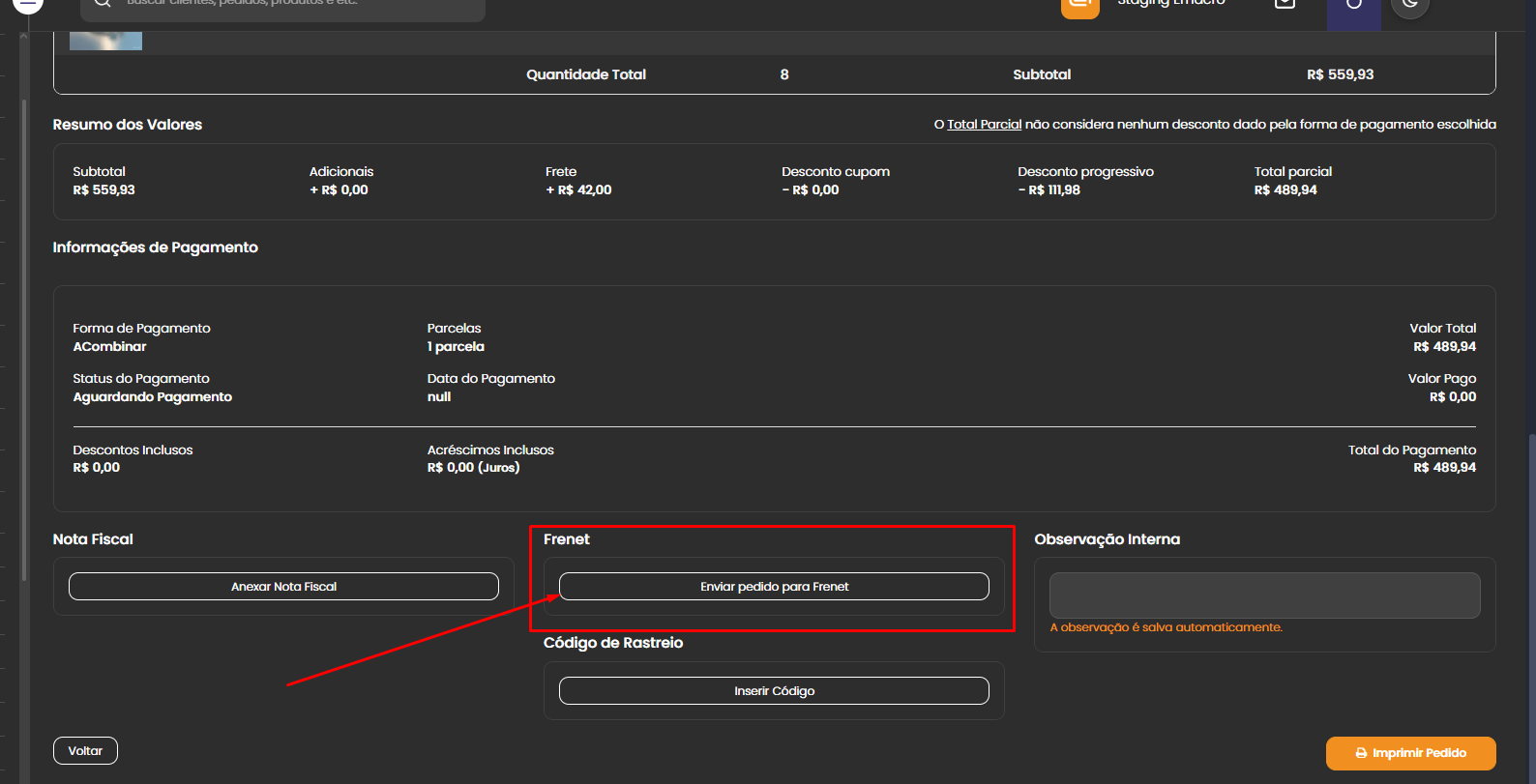Click Inserir Código tracking button
The image size is (1536, 784).
[x=774, y=691]
